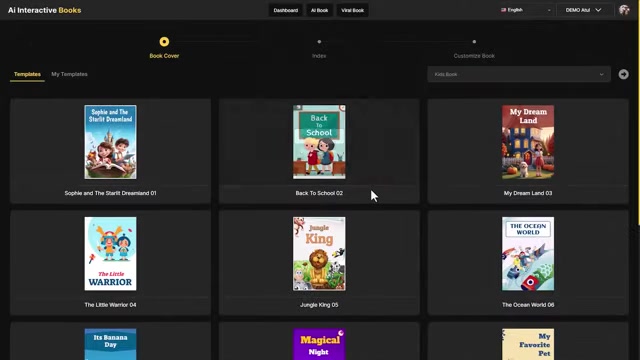Select the Templates tab
This screenshot has height=360, width=640.
click(x=27, y=74)
